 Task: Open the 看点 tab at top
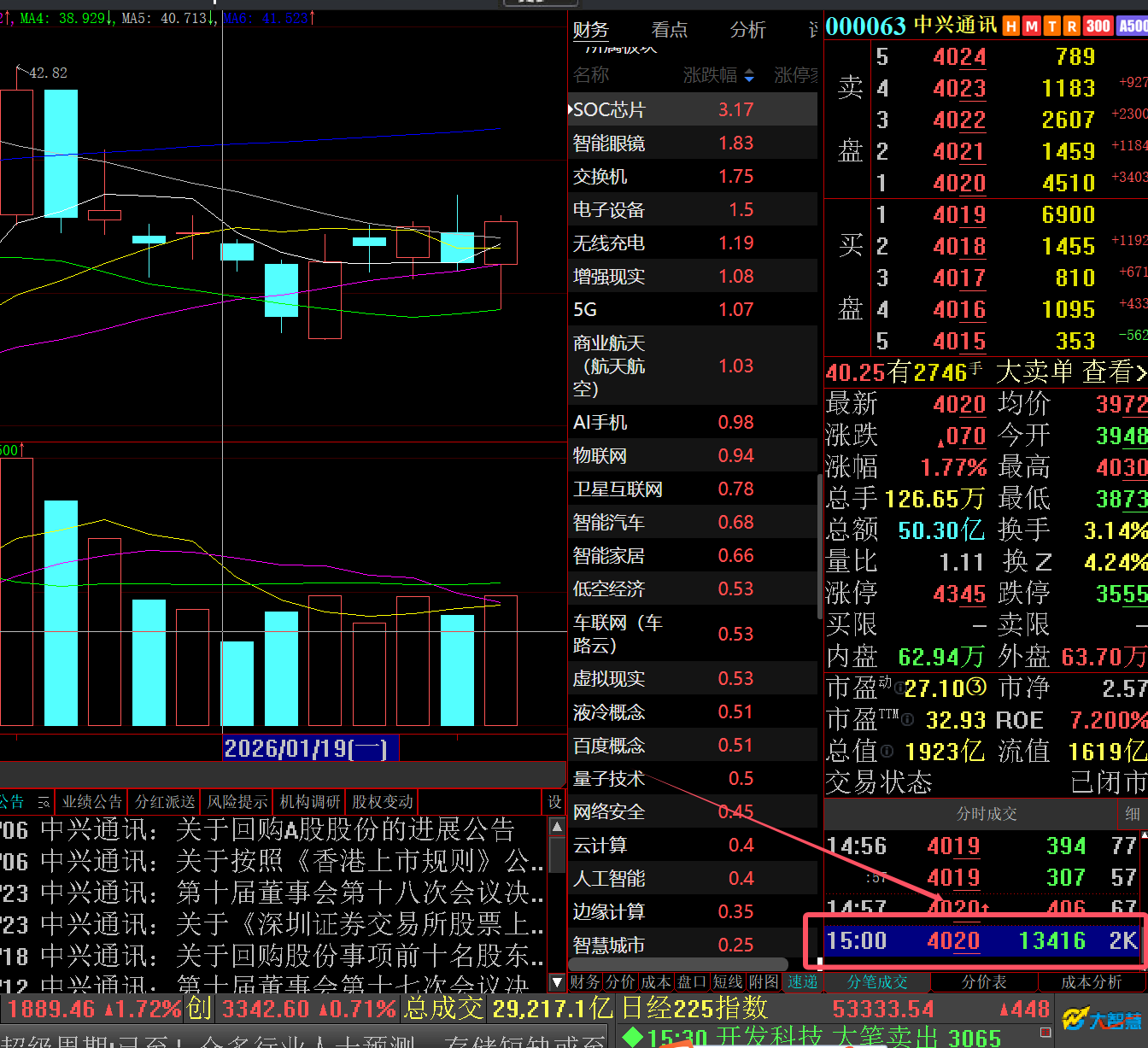(670, 30)
